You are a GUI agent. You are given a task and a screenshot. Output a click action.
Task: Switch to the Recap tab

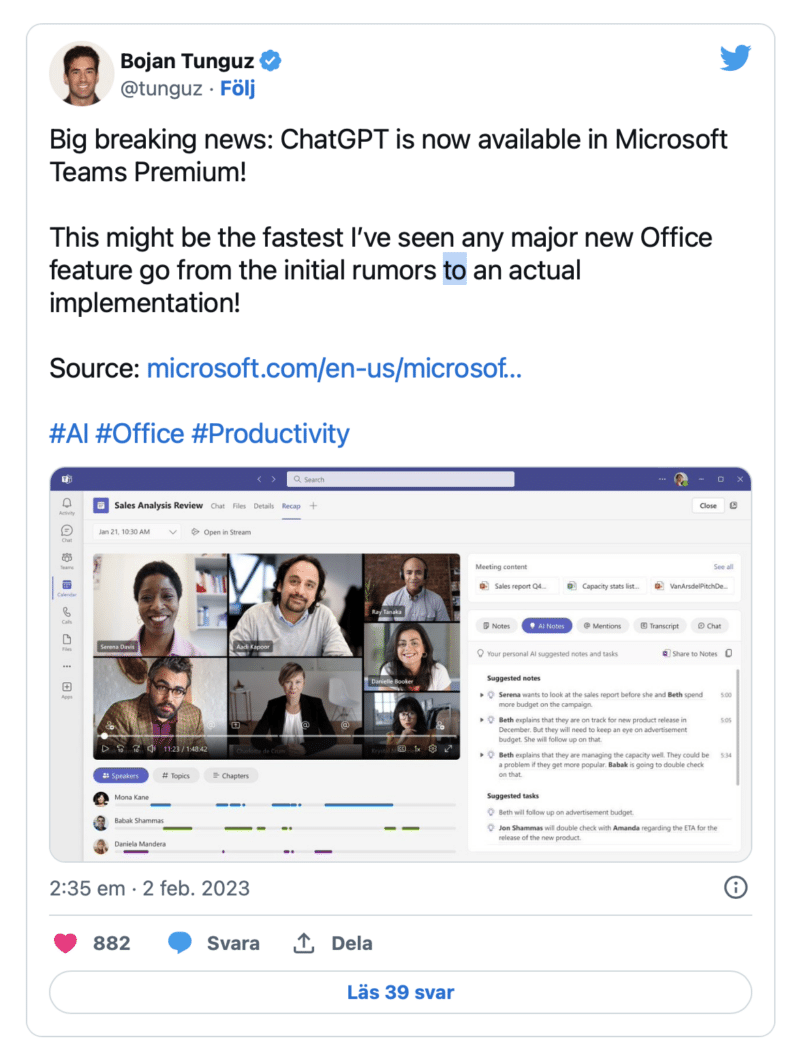click(x=290, y=506)
